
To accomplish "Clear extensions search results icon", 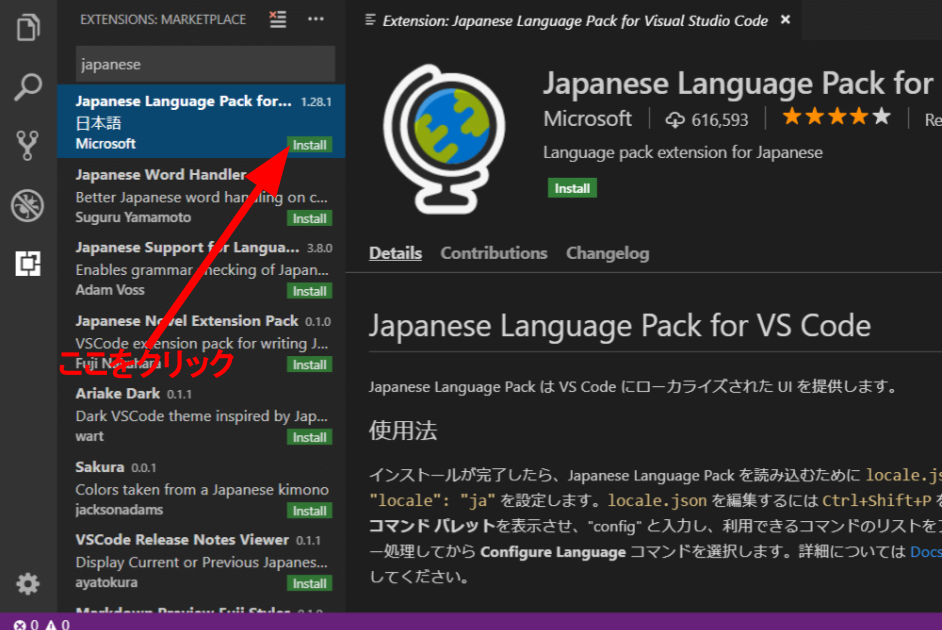I will [278, 19].
